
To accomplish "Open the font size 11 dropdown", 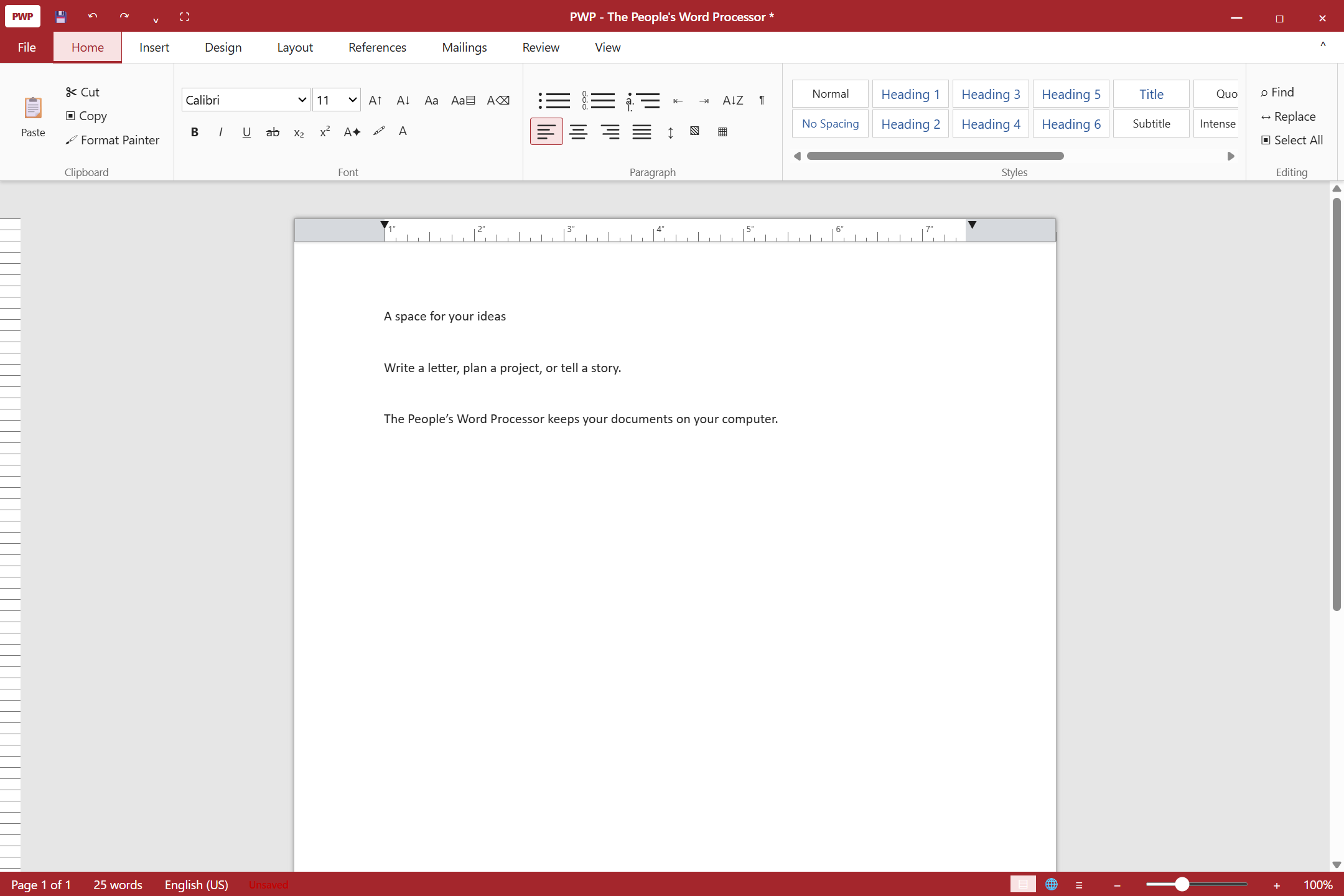I will pyautogui.click(x=336, y=100).
